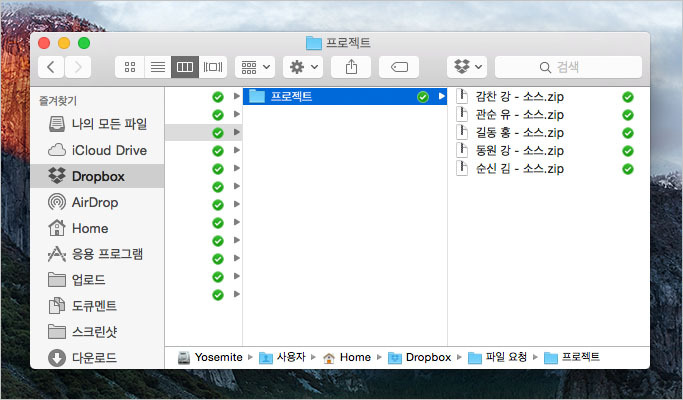Click Dropbox in the path bar
Viewport: 683px width, 400px height.
[419, 357]
